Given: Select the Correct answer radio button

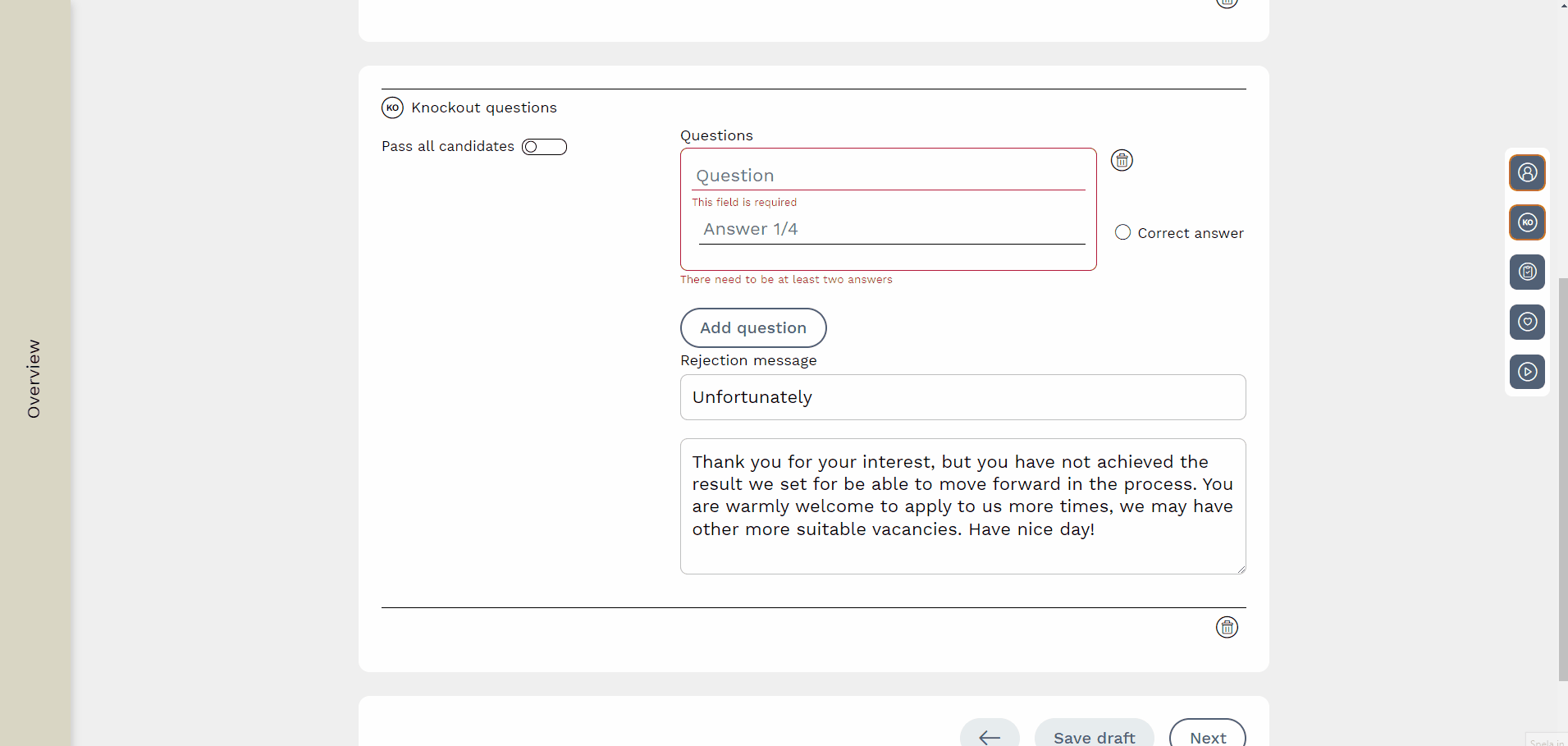Looking at the screenshot, I should tap(1123, 232).
